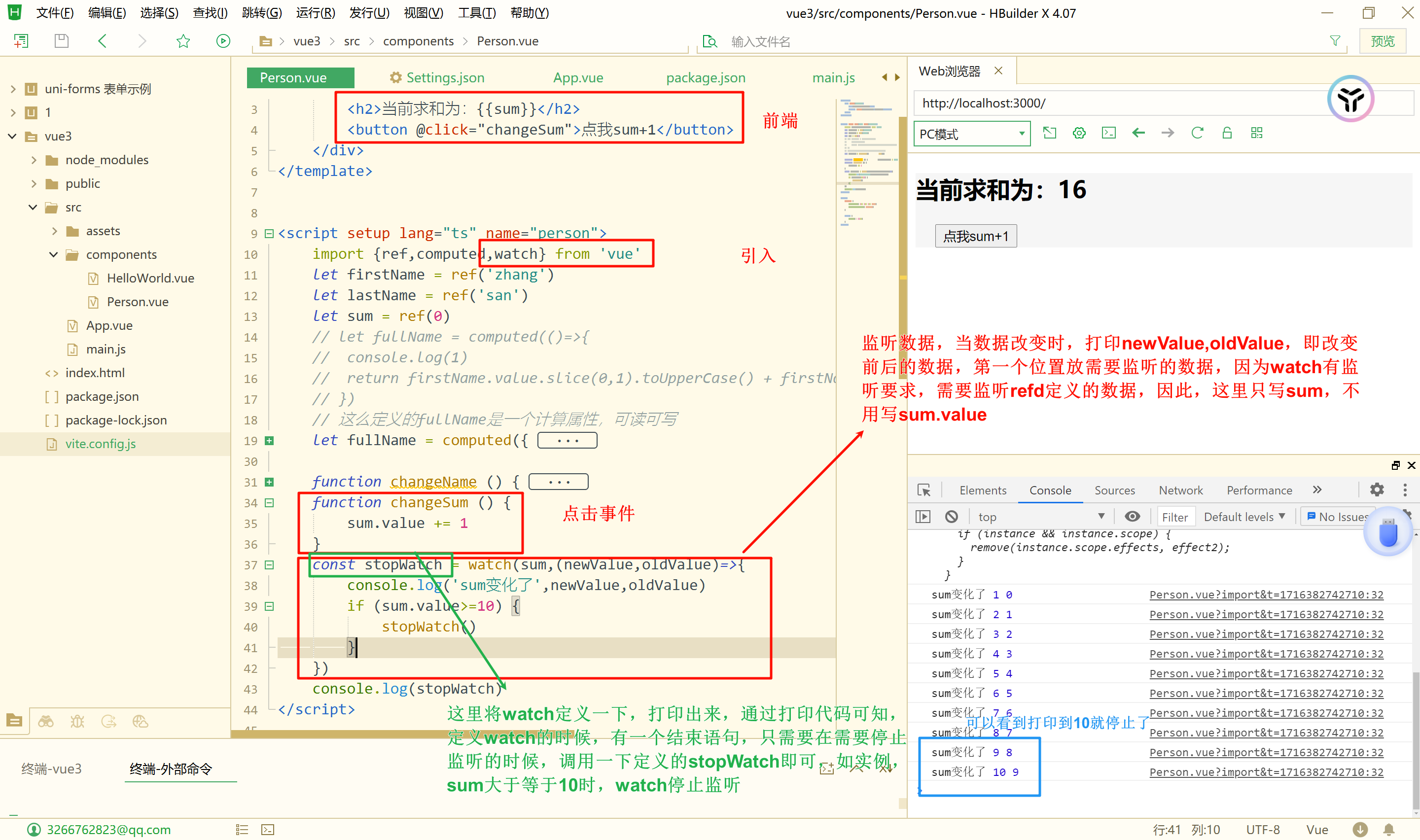Click the save file icon

[61, 41]
